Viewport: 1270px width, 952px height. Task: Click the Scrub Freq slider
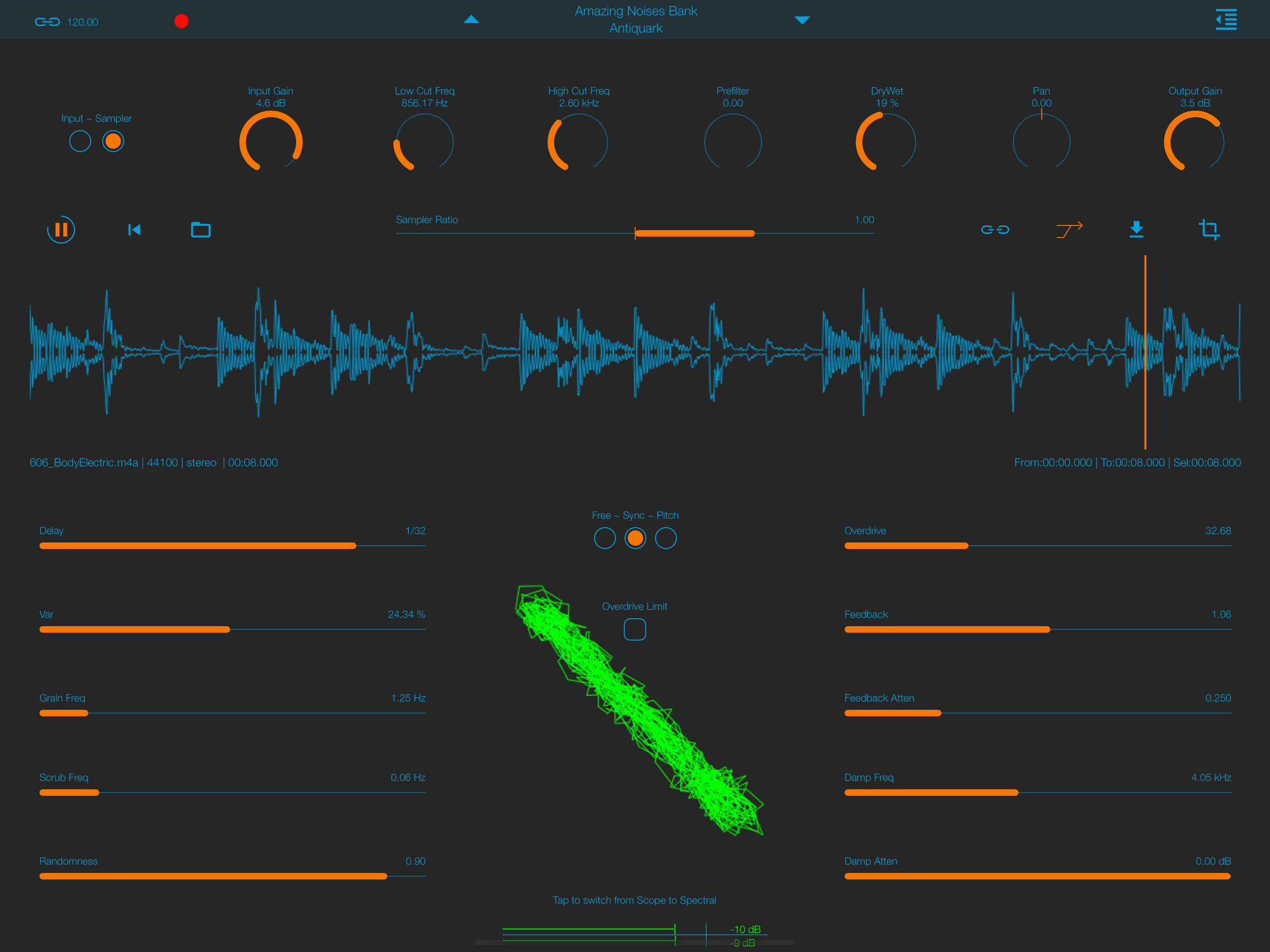click(232, 793)
